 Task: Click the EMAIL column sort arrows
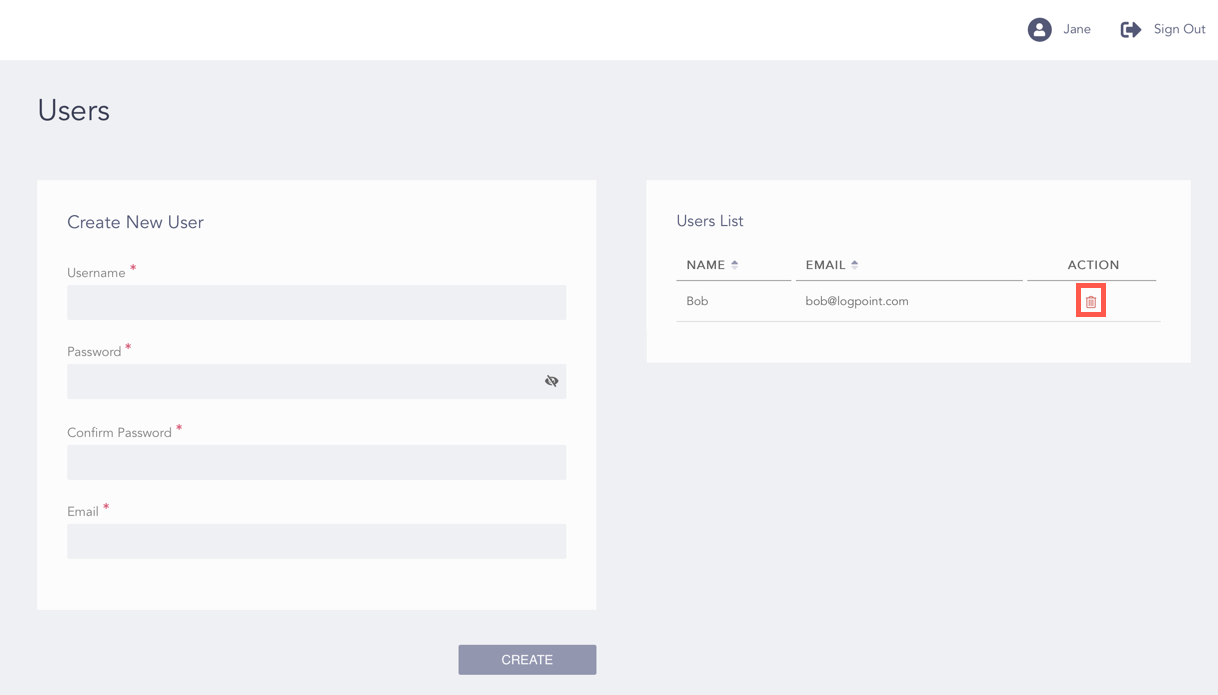[855, 265]
